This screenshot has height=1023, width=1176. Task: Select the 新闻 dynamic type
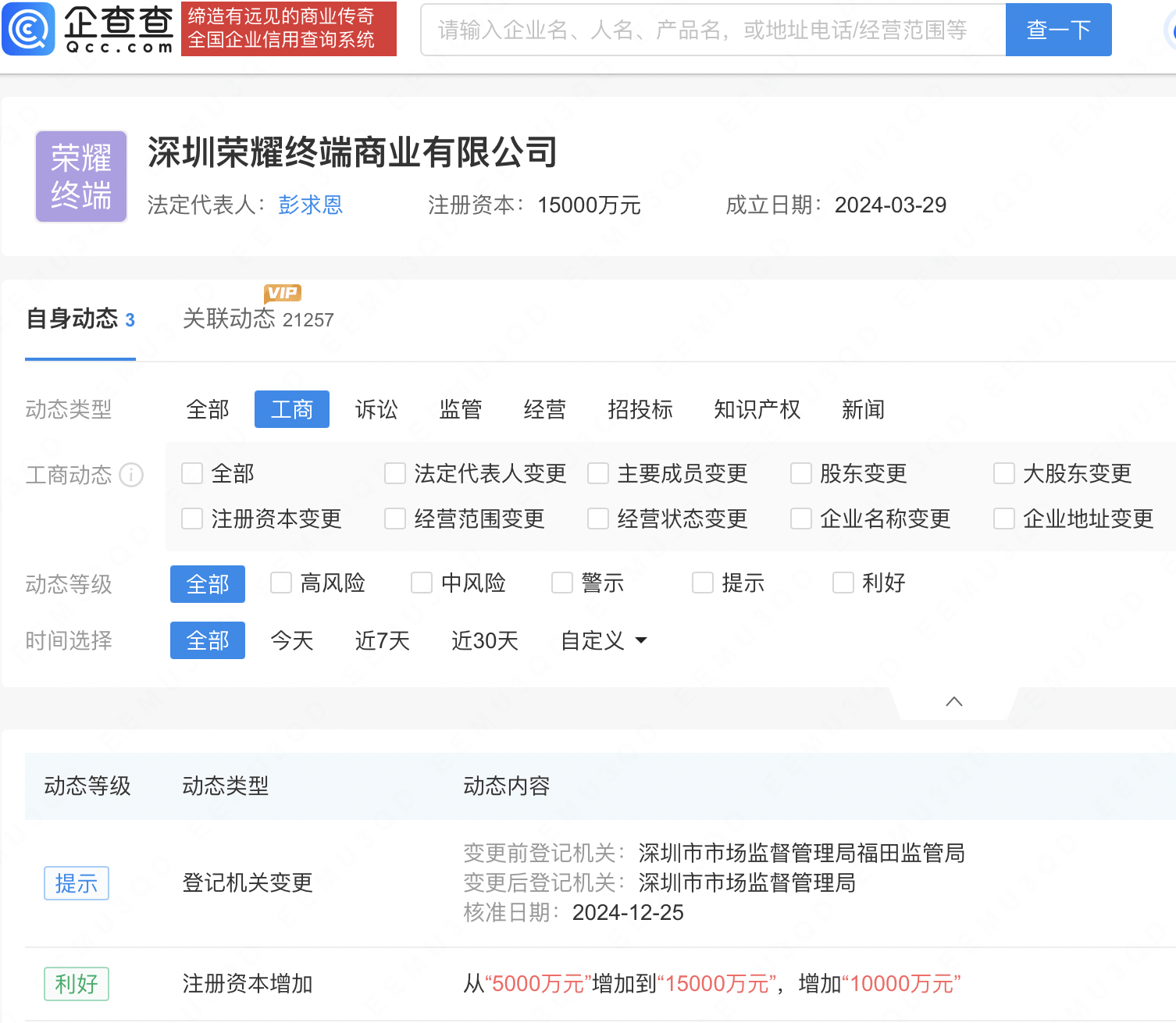(x=864, y=409)
